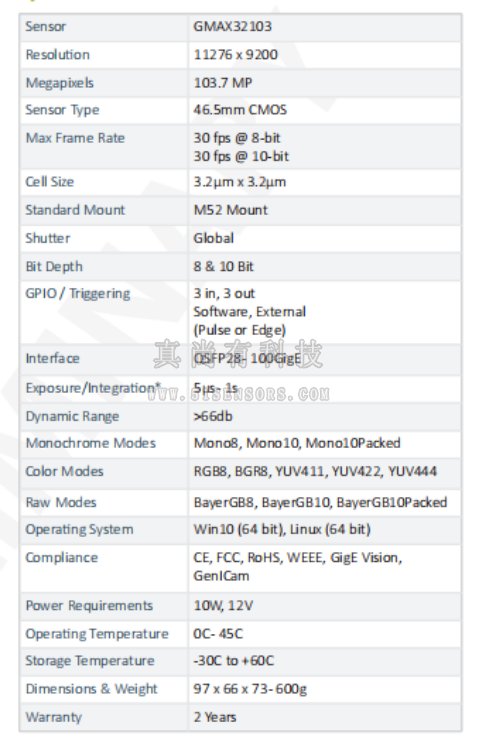Select the QSFP28 100GigE interface value
479x743 pixels.
click(x=247, y=358)
